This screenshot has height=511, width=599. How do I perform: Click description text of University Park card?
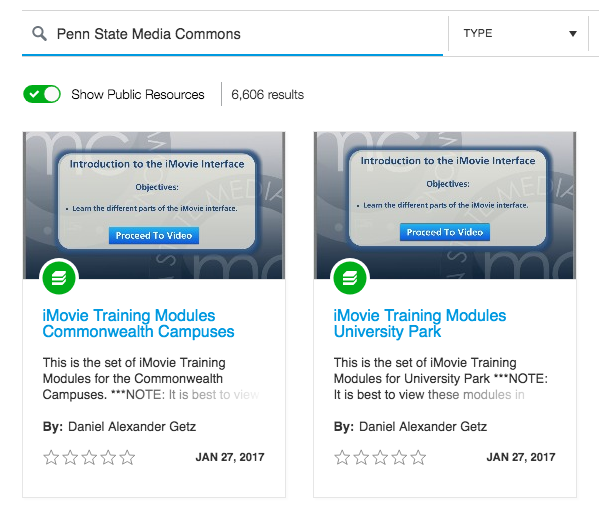441,378
